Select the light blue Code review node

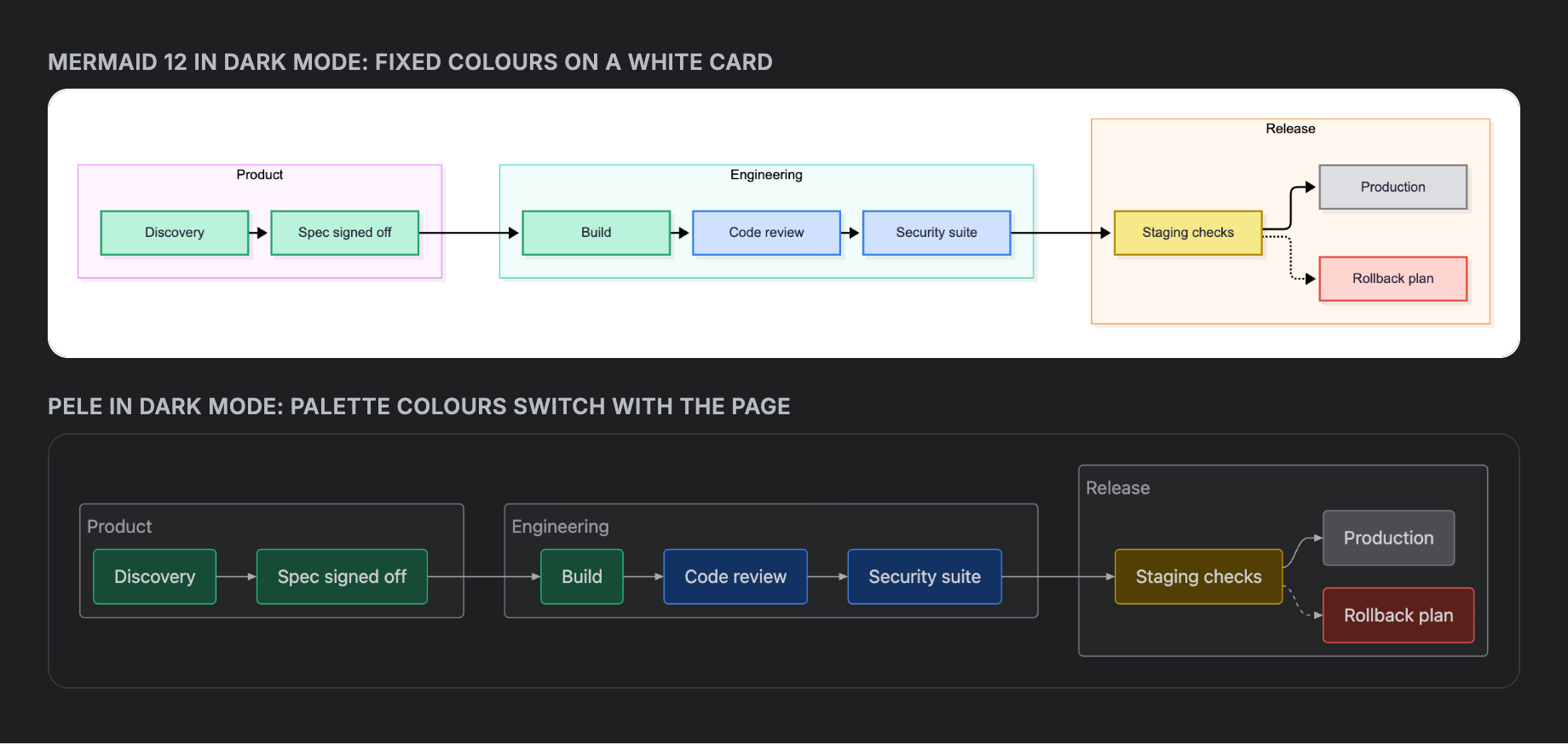click(x=766, y=233)
